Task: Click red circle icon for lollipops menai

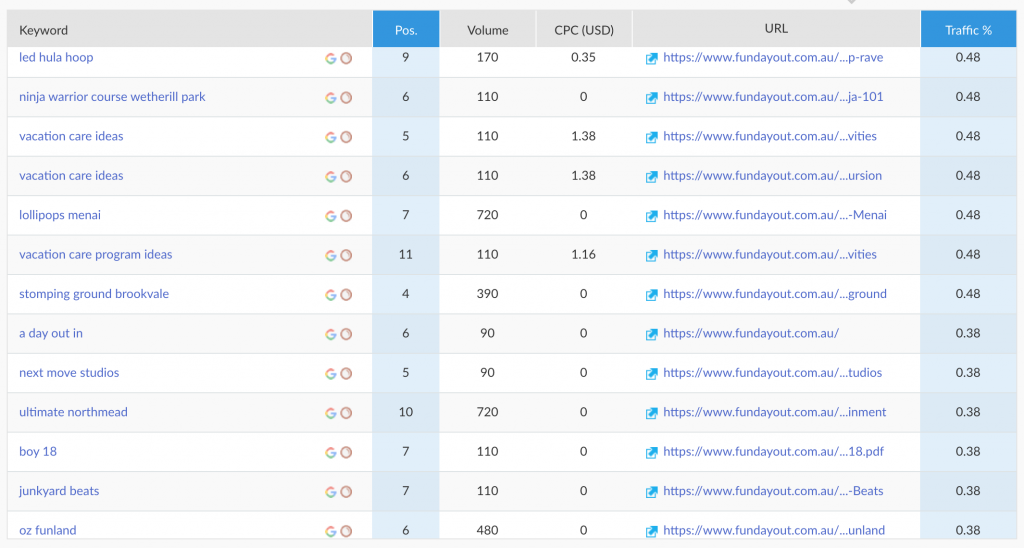Action: click(x=346, y=216)
